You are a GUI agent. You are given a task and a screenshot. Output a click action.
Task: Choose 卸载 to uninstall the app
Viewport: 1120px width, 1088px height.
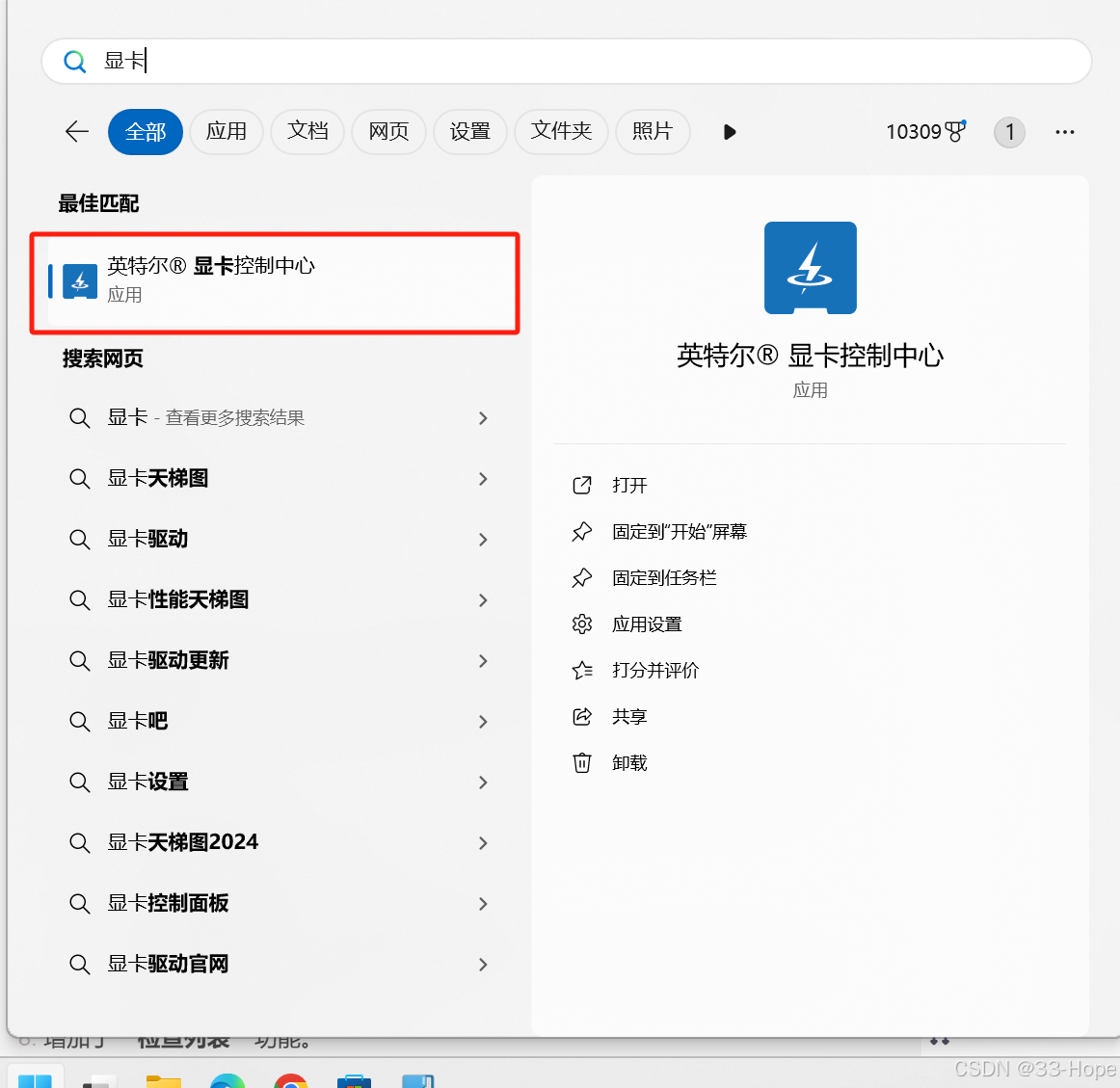[629, 763]
